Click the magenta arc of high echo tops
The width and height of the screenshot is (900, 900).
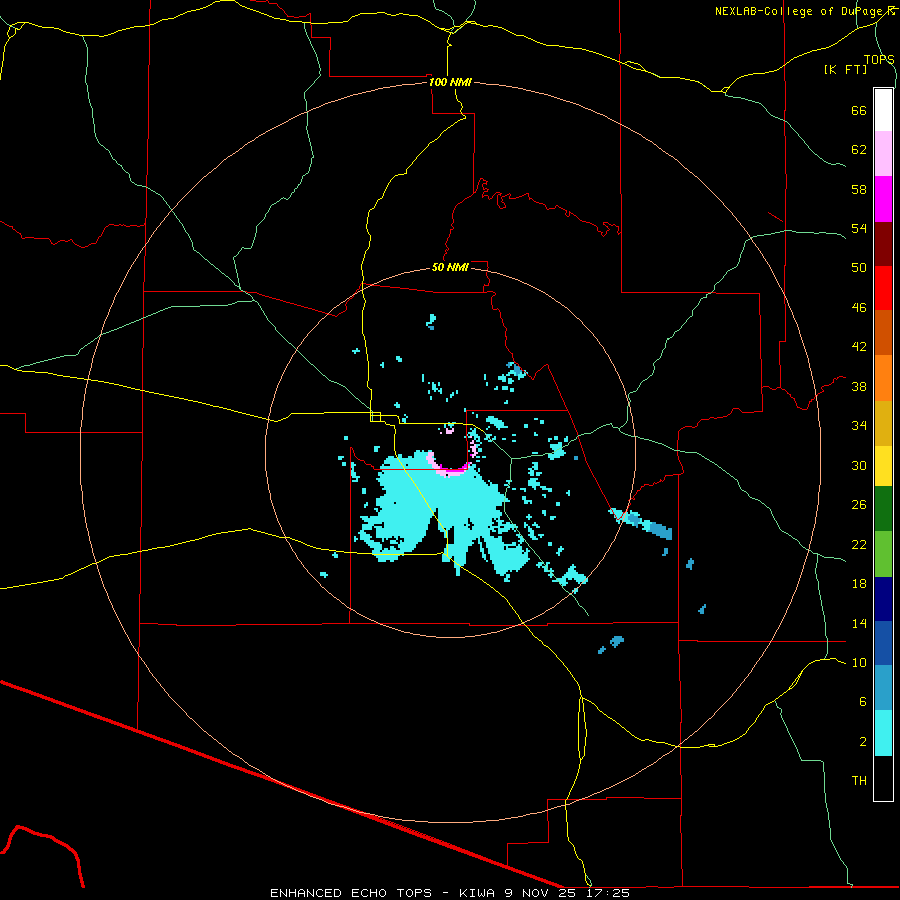[x=449, y=470]
